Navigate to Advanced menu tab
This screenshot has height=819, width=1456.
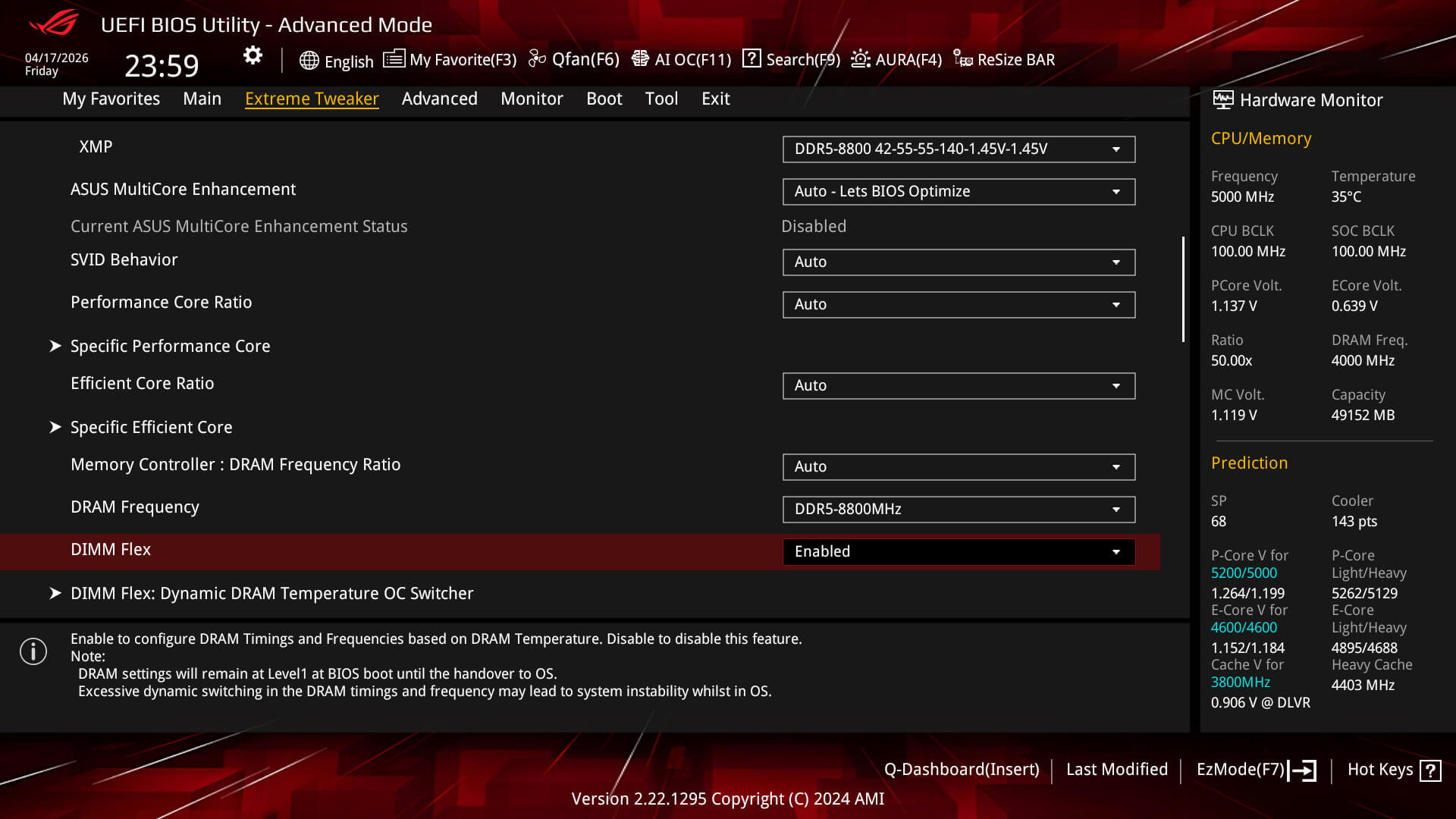click(x=440, y=98)
